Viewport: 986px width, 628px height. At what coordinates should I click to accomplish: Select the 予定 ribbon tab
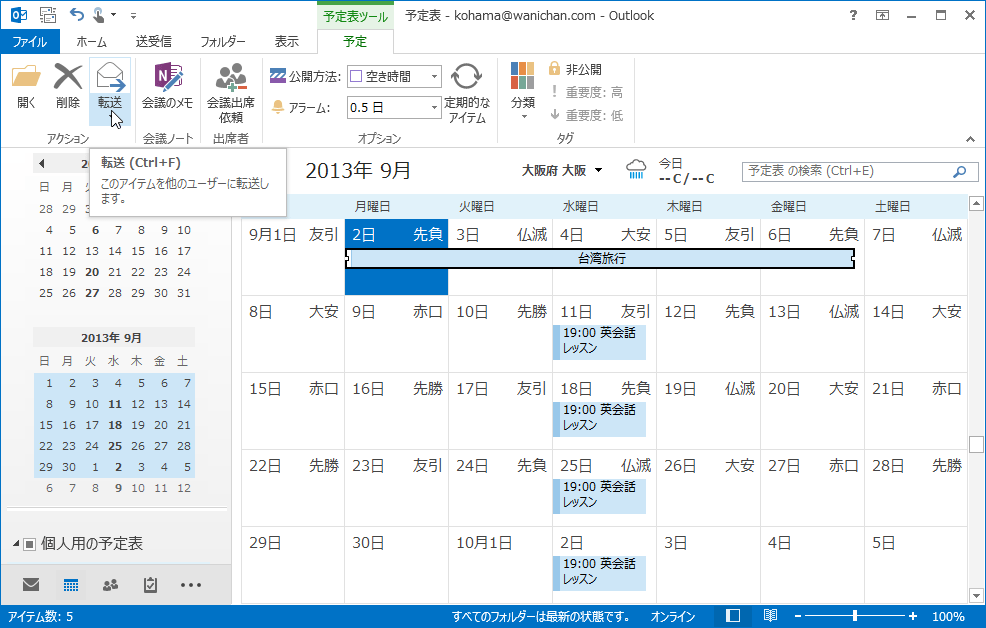(x=355, y=41)
